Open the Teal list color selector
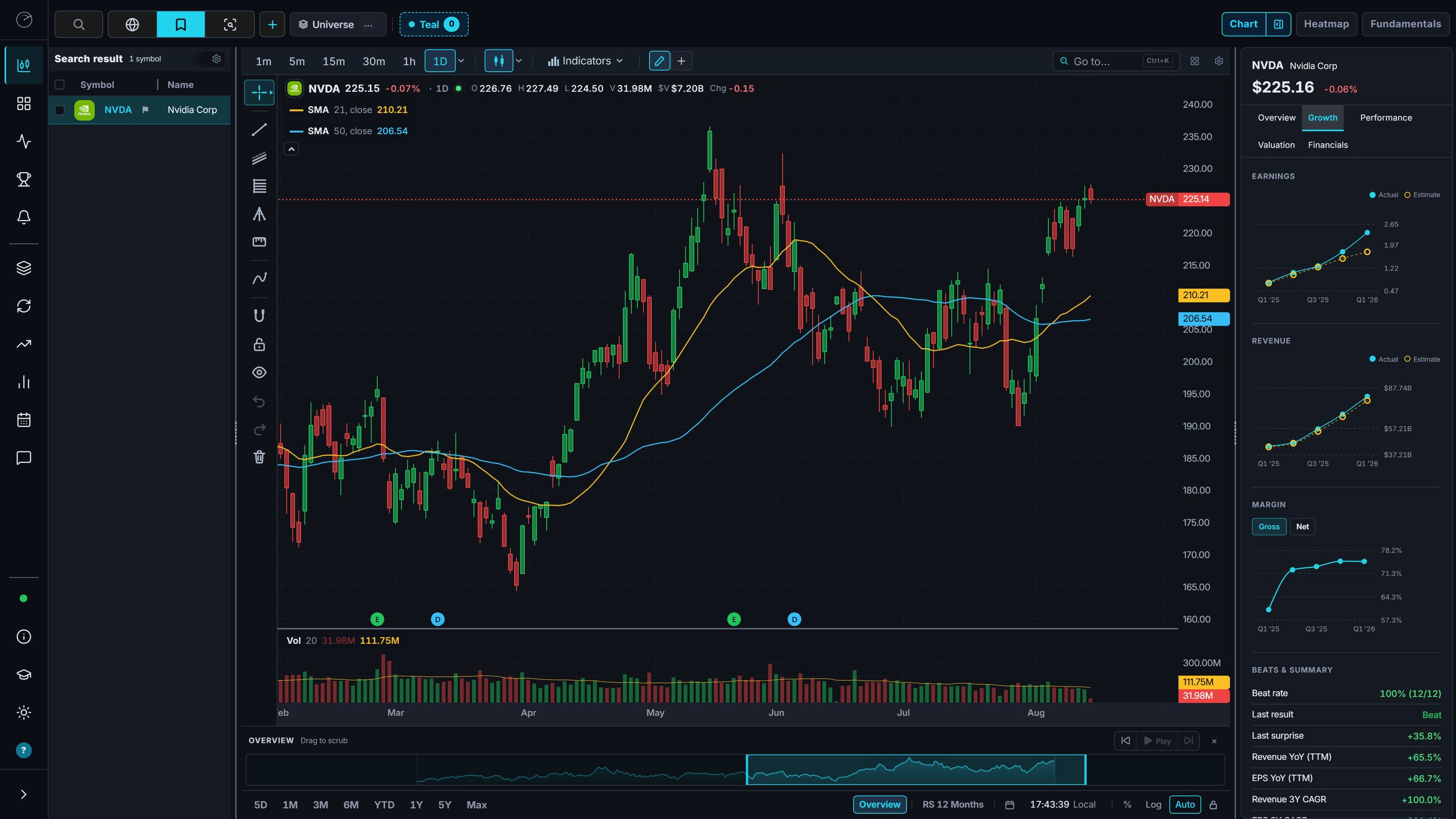Image resolution: width=1456 pixels, height=819 pixels. click(434, 24)
